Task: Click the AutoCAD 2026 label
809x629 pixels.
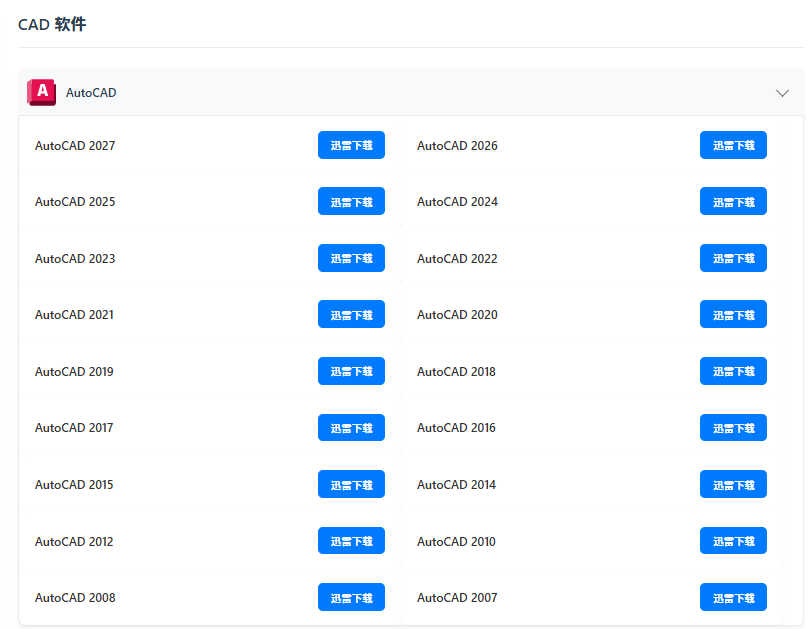Action: 457,146
